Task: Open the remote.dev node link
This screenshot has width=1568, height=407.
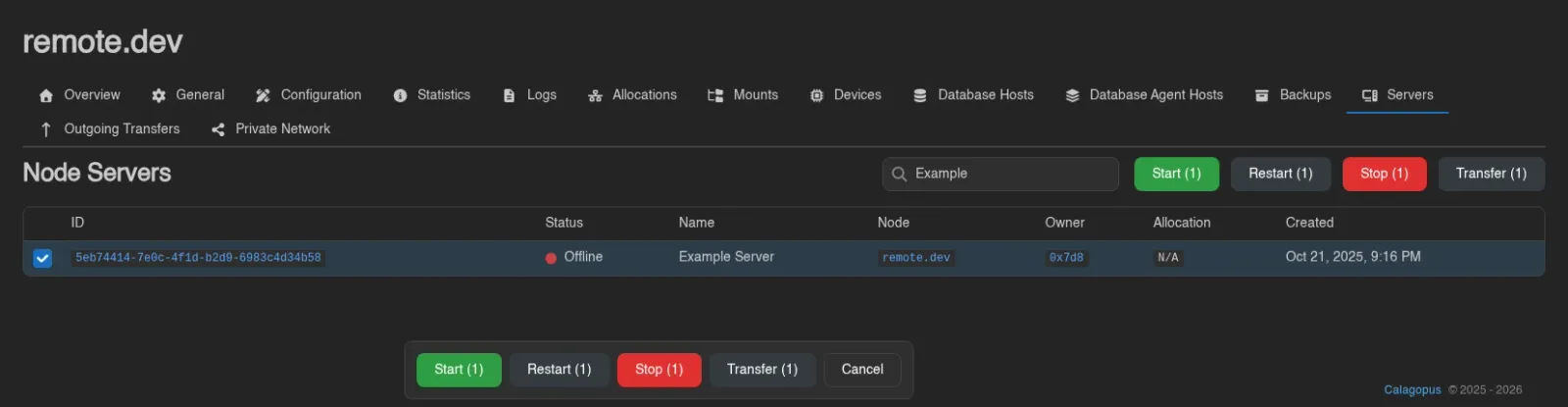Action: [916, 258]
